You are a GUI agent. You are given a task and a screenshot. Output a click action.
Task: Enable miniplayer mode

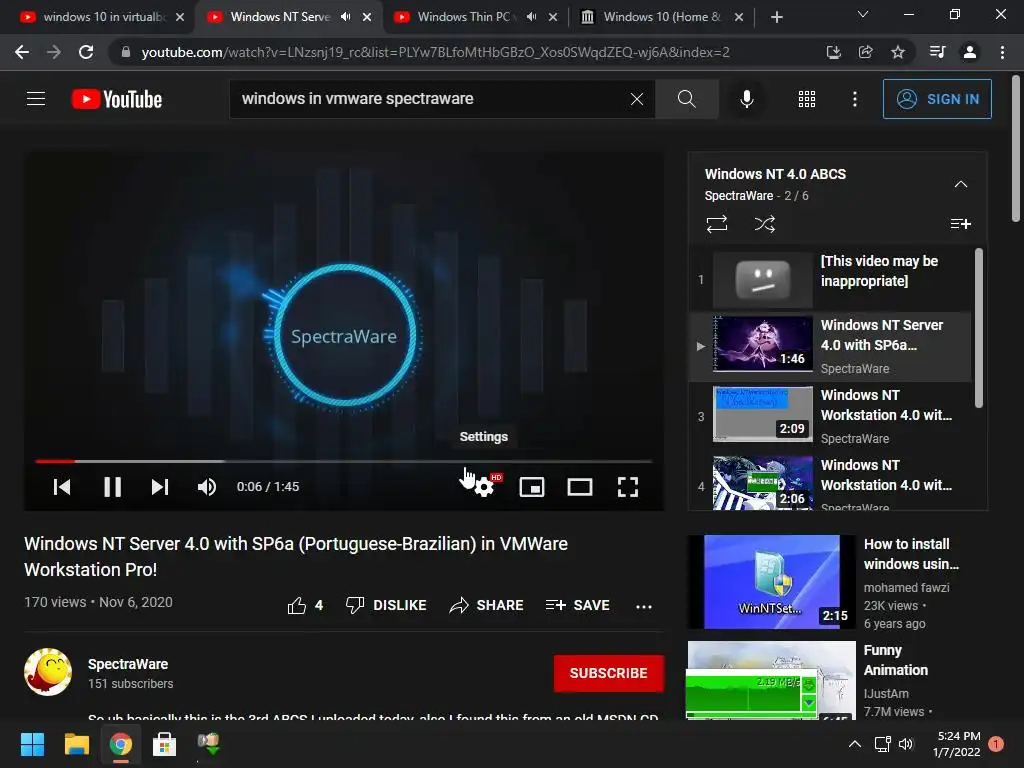[532, 487]
